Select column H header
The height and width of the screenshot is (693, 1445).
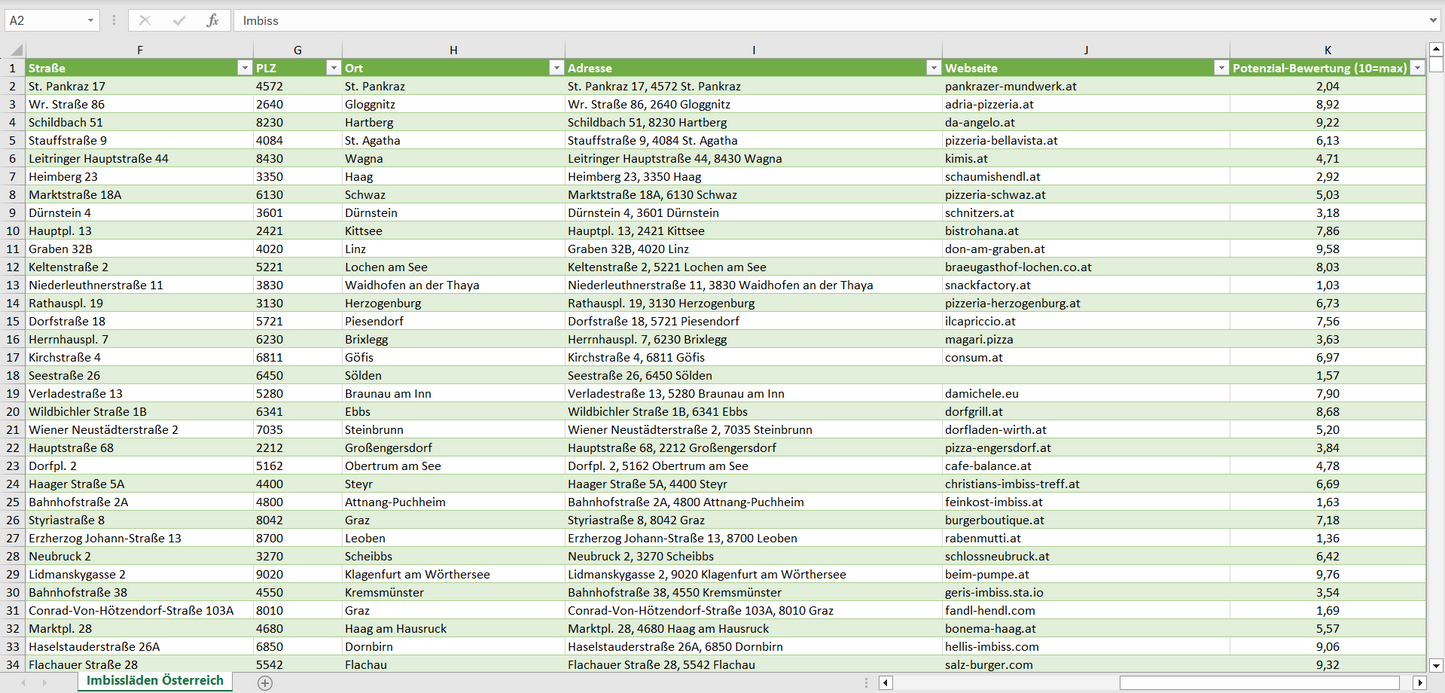point(453,50)
